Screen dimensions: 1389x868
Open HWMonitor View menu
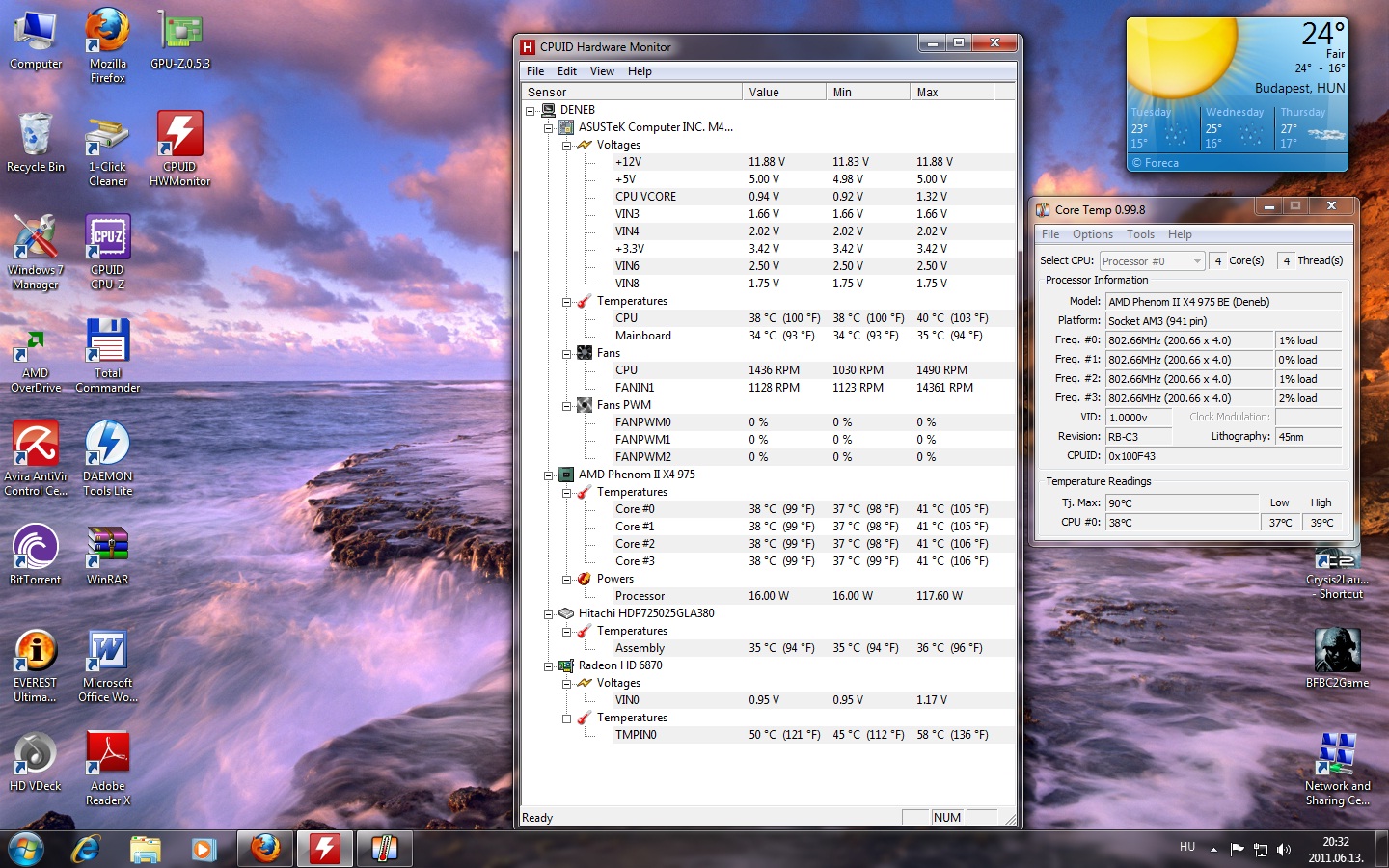click(602, 71)
